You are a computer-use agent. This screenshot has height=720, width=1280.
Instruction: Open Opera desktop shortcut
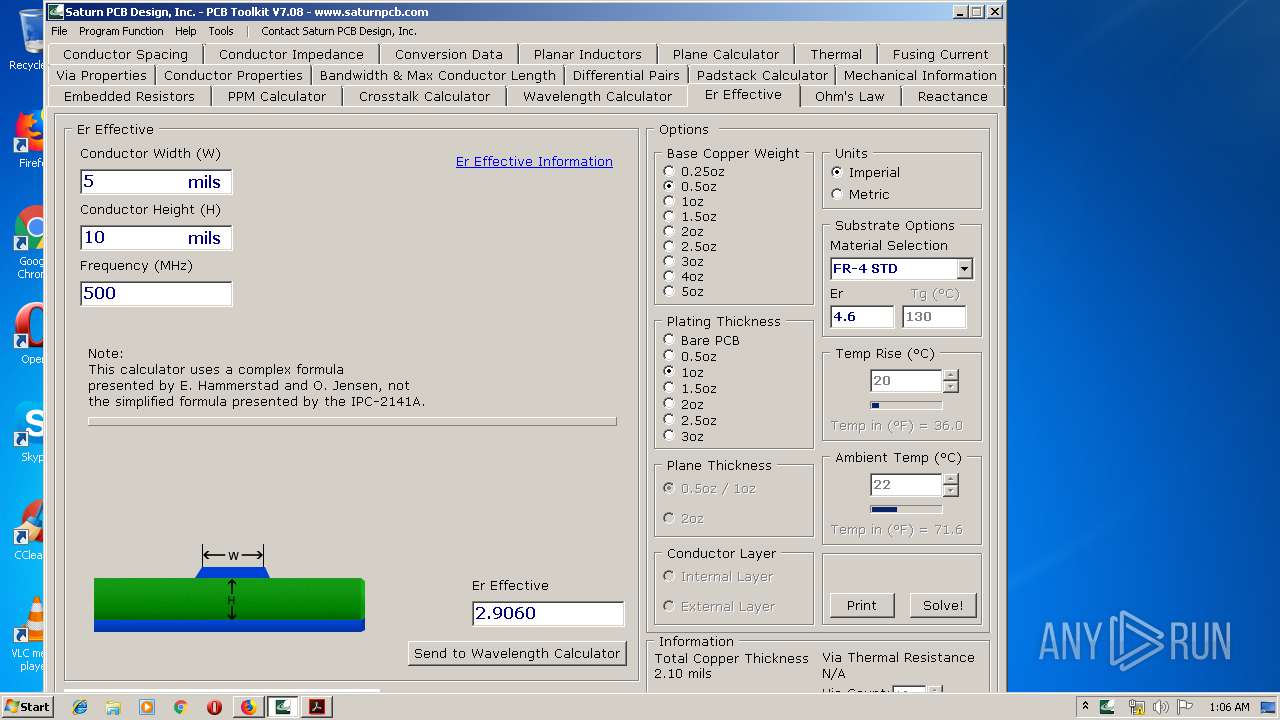pyautogui.click(x=30, y=333)
